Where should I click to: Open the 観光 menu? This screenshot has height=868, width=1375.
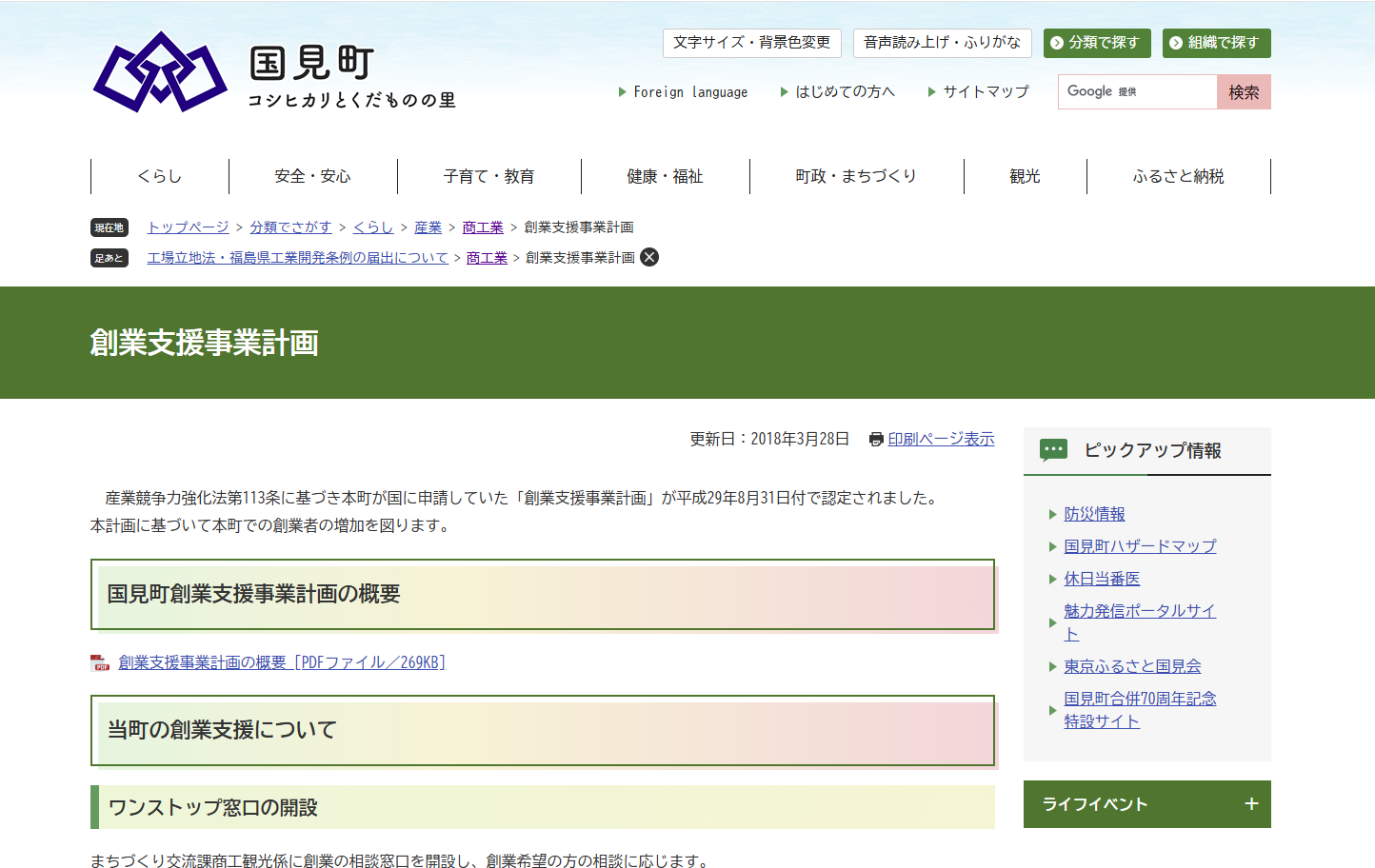[1025, 176]
